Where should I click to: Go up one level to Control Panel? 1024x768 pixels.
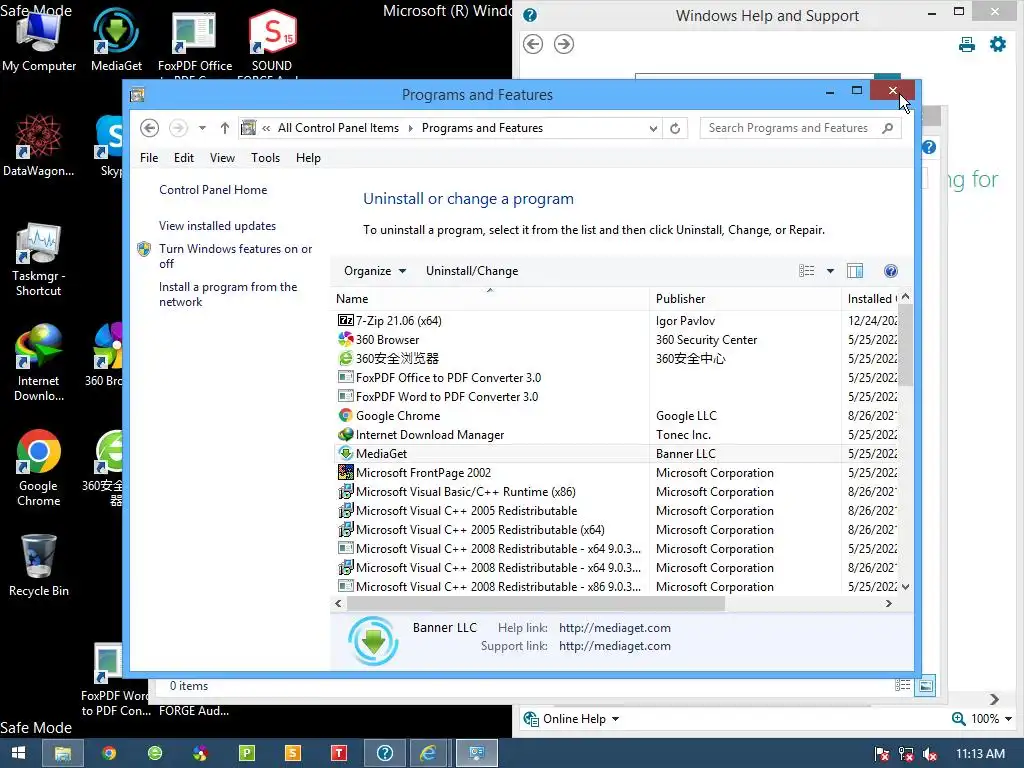pos(225,128)
